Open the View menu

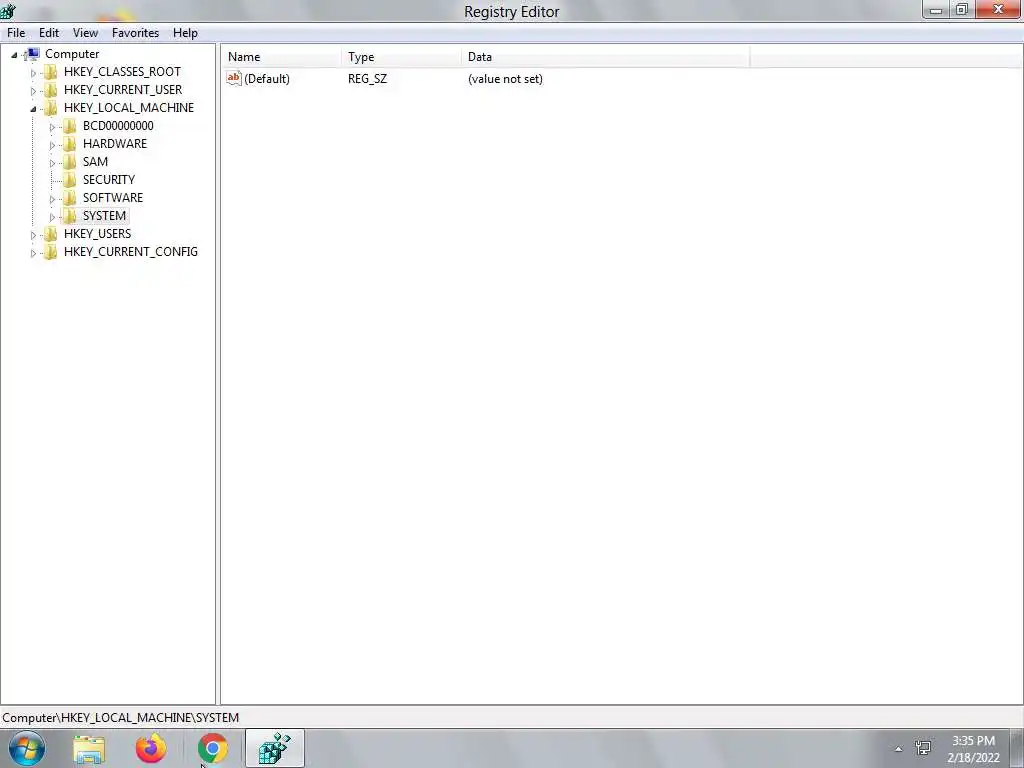pos(85,33)
